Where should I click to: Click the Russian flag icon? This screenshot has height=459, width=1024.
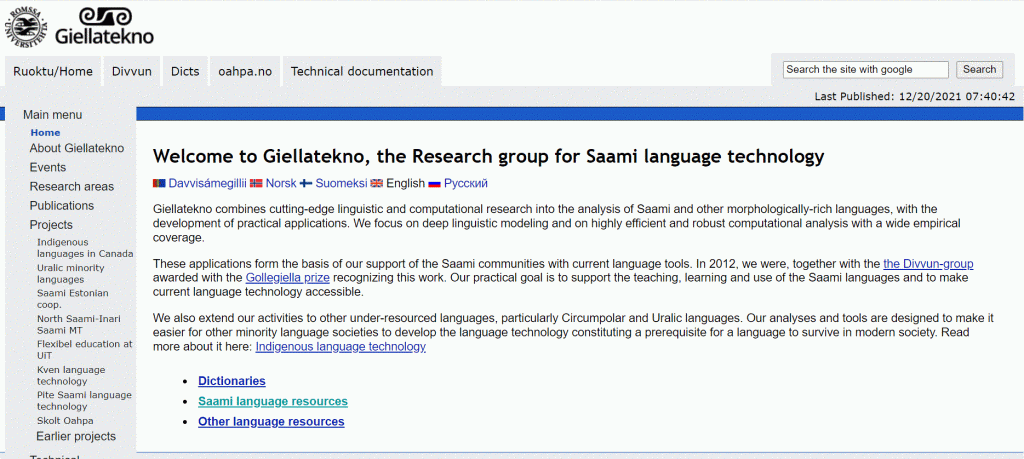[434, 184]
